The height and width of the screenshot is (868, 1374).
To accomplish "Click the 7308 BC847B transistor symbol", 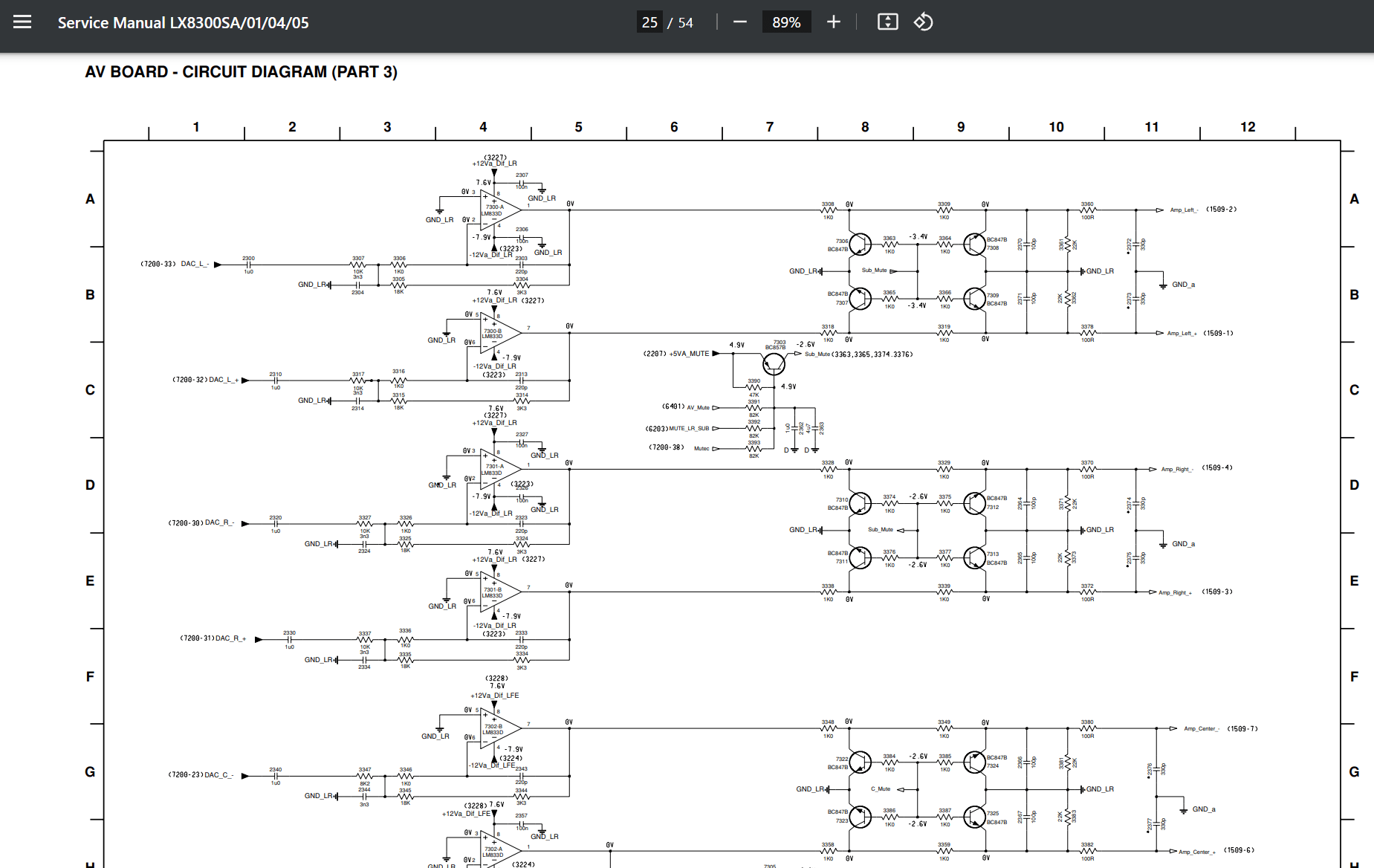I will click(974, 244).
